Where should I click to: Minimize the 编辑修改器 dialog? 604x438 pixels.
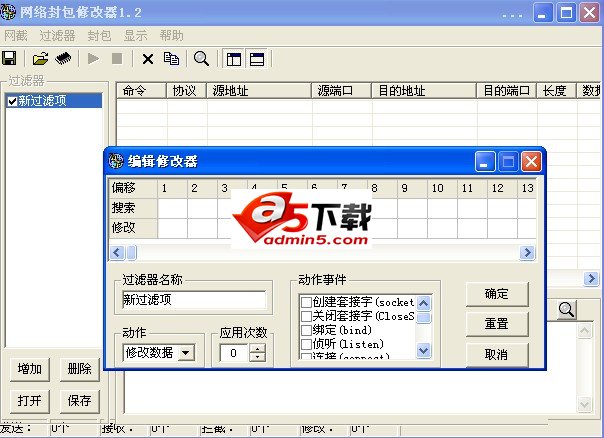[485, 161]
